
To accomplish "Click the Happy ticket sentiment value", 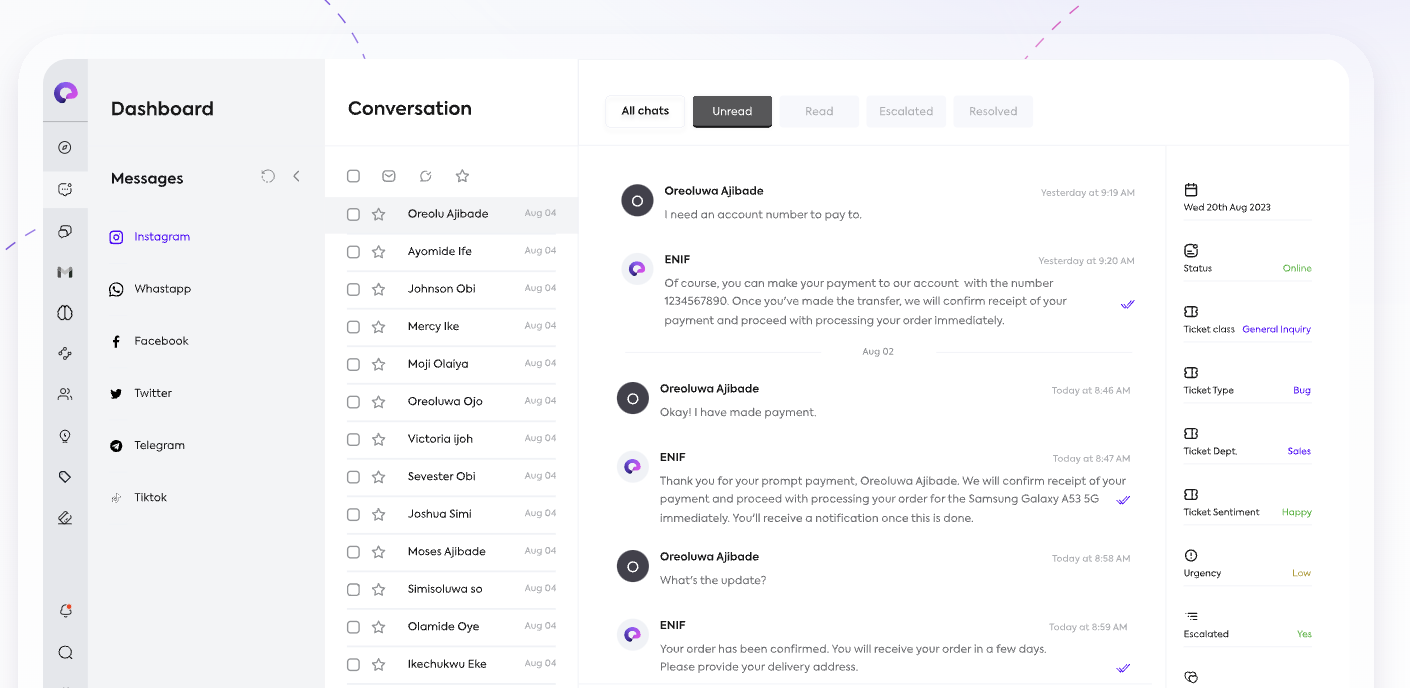I will tap(1297, 512).
